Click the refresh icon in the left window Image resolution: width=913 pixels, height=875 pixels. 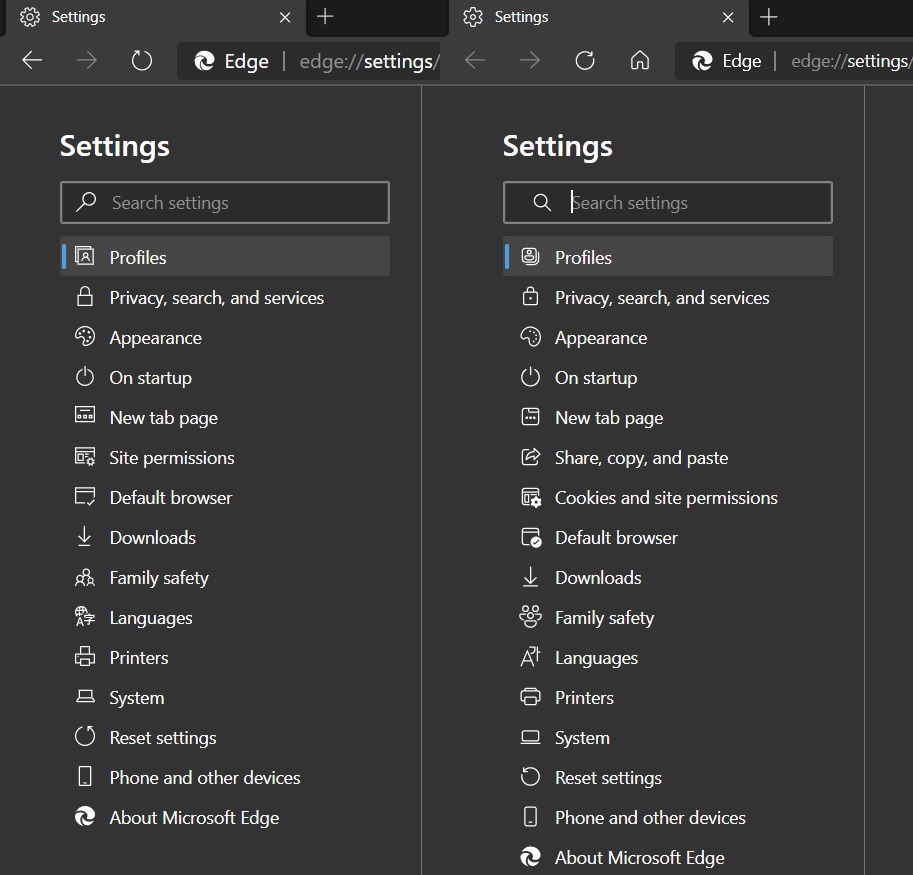click(x=141, y=60)
